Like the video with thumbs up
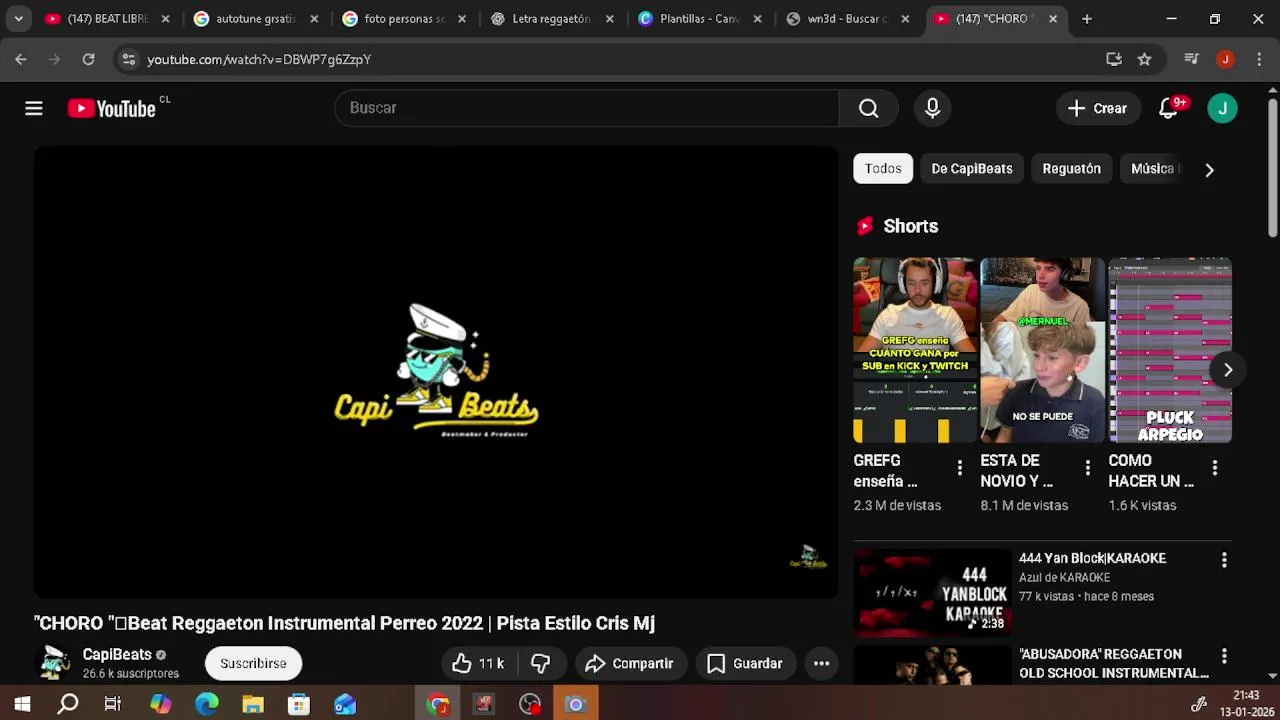This screenshot has width=1280, height=720. point(478,663)
